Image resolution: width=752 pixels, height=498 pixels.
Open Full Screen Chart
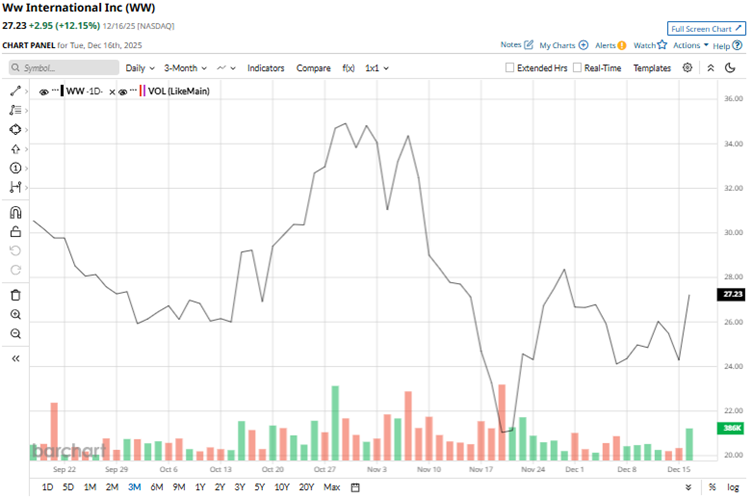click(x=706, y=29)
